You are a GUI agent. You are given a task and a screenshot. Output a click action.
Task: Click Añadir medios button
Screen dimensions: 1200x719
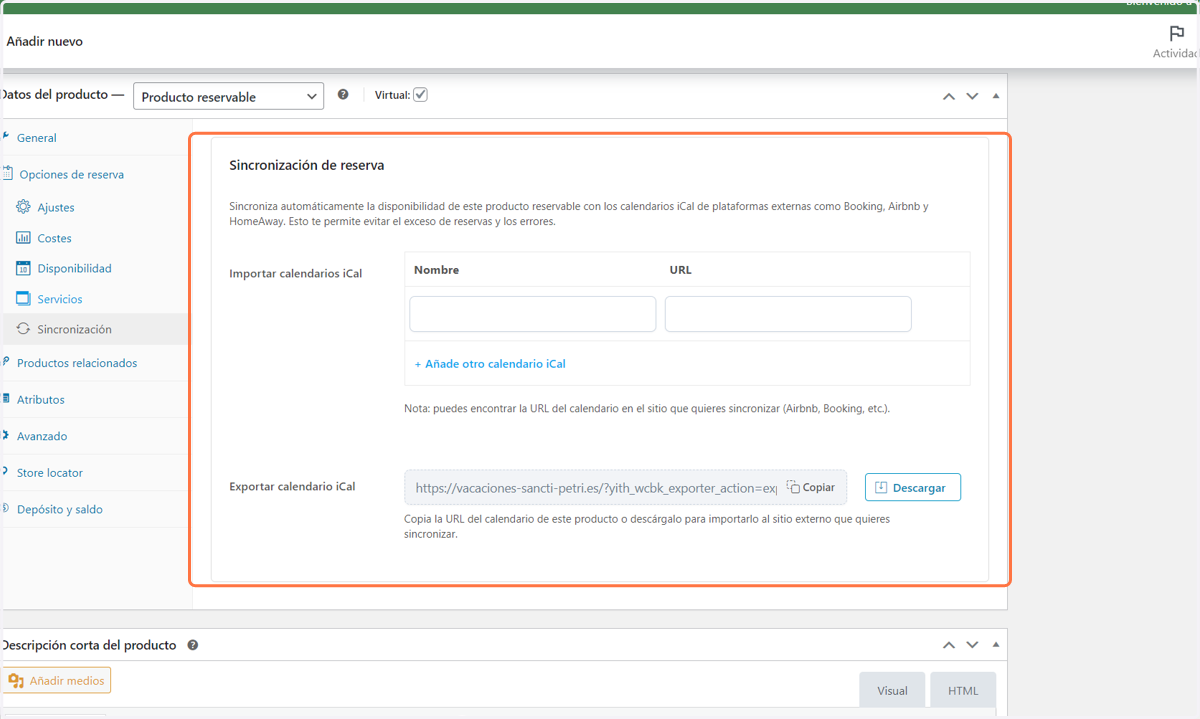click(56, 680)
